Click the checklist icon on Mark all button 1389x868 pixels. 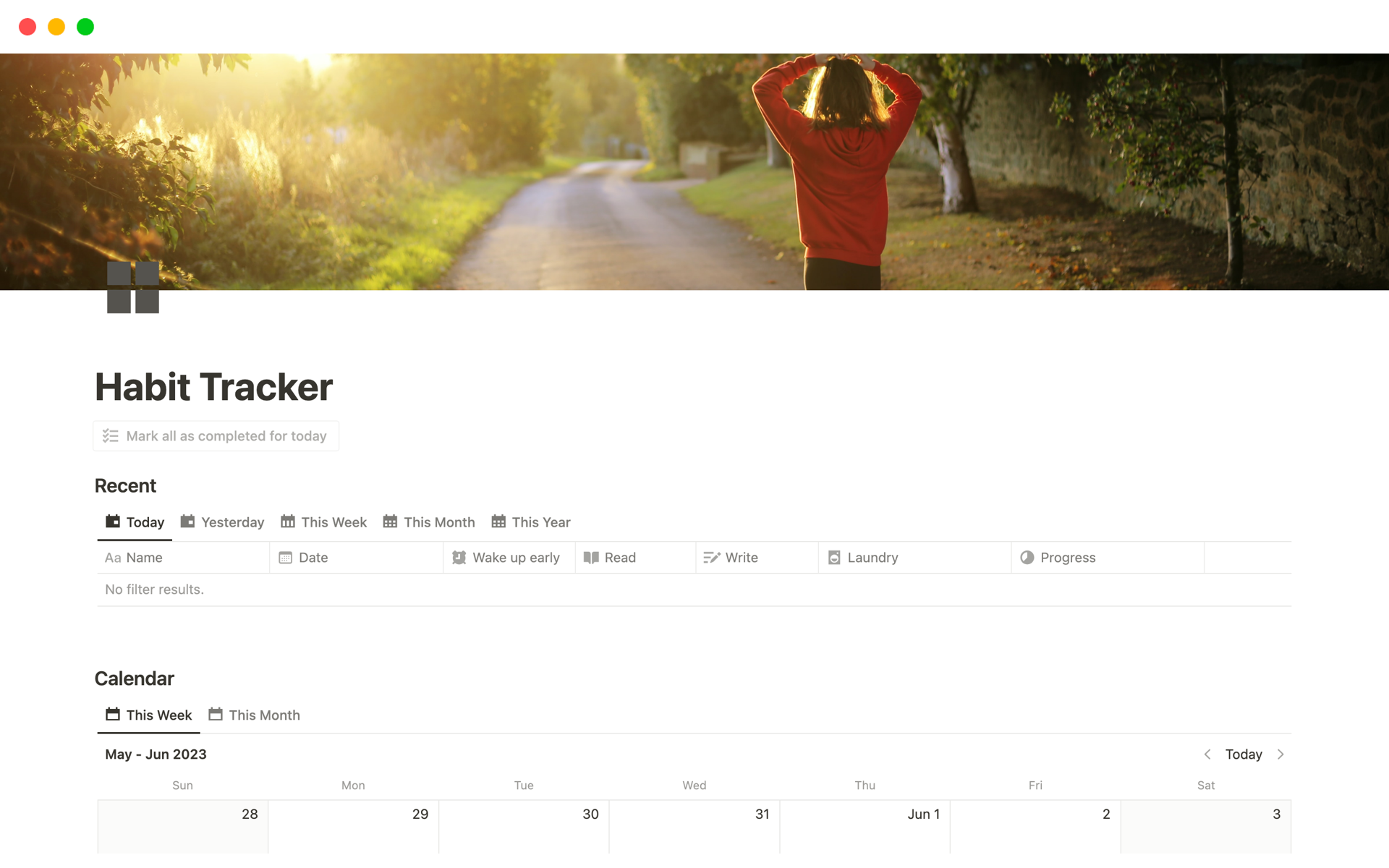110,436
